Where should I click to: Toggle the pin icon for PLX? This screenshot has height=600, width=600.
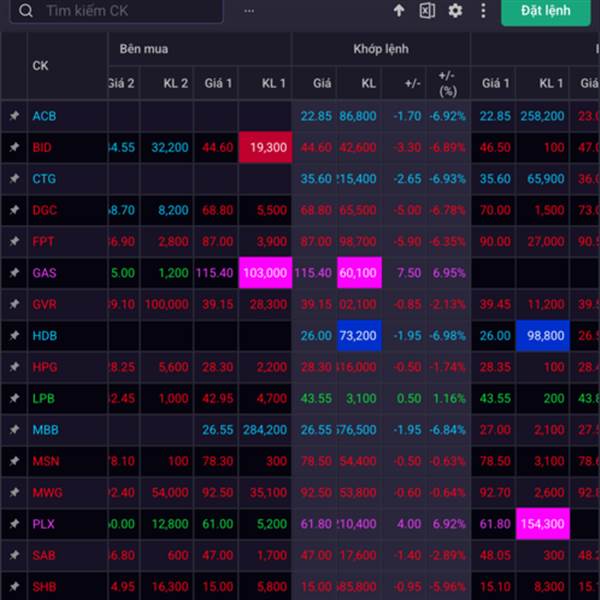coord(15,523)
